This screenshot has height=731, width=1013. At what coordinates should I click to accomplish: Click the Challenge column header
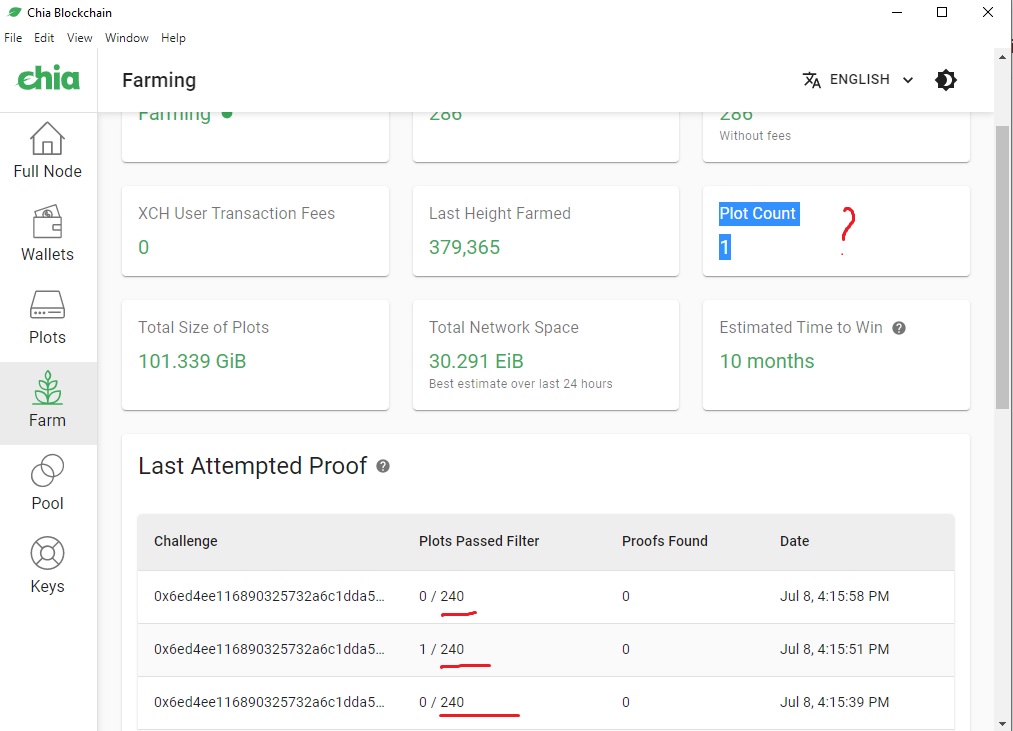pos(185,541)
